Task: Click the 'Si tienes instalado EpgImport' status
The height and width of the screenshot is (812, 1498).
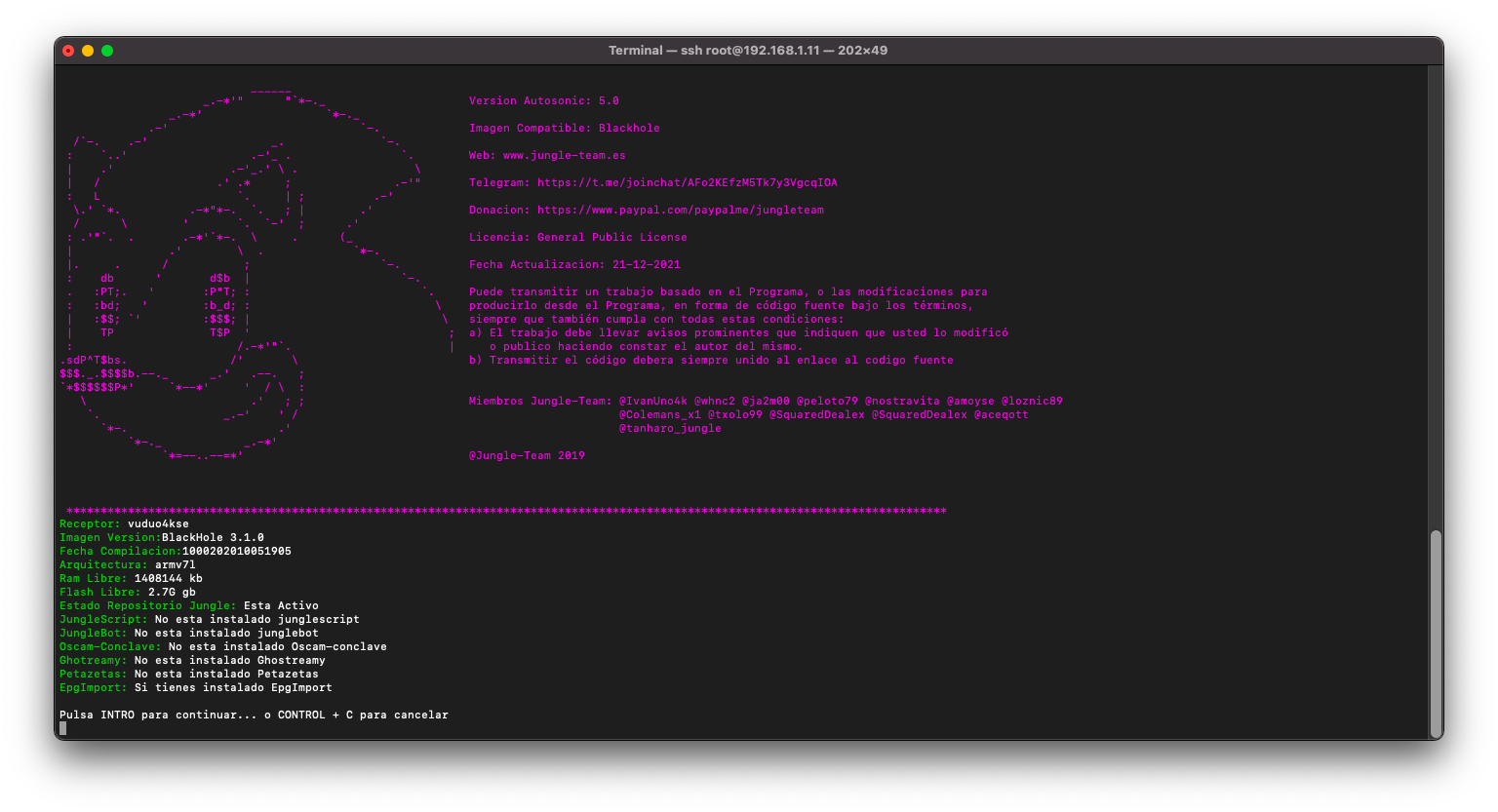Action: pos(233,688)
